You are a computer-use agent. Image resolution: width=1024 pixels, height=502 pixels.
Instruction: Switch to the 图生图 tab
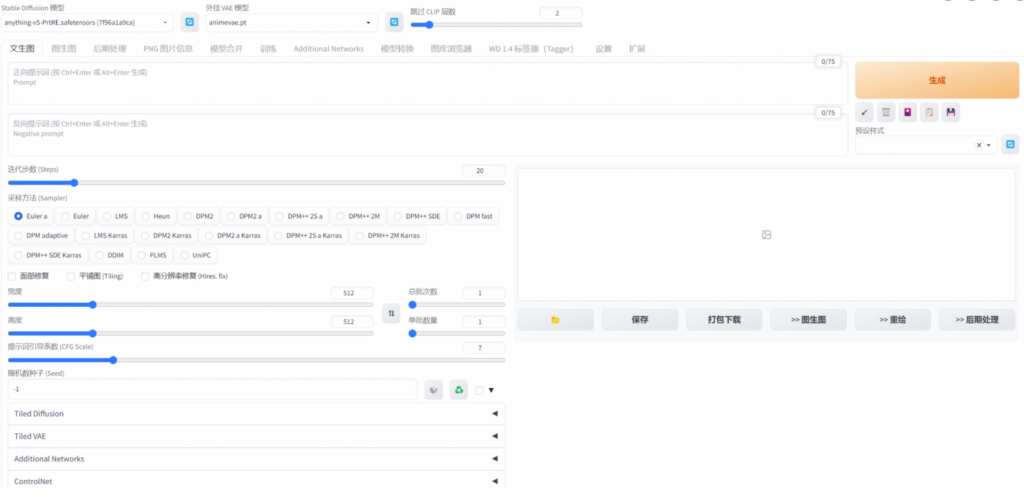coord(63,48)
